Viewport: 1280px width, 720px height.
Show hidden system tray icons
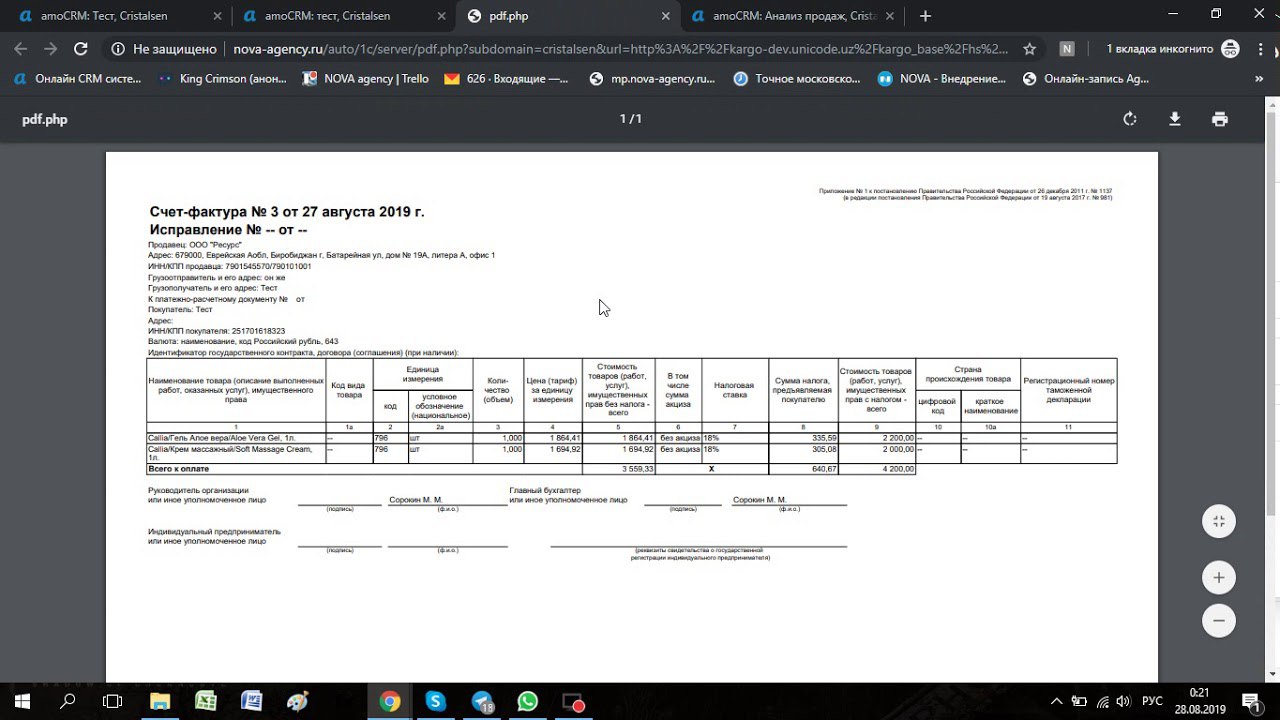pyautogui.click(x=1057, y=701)
